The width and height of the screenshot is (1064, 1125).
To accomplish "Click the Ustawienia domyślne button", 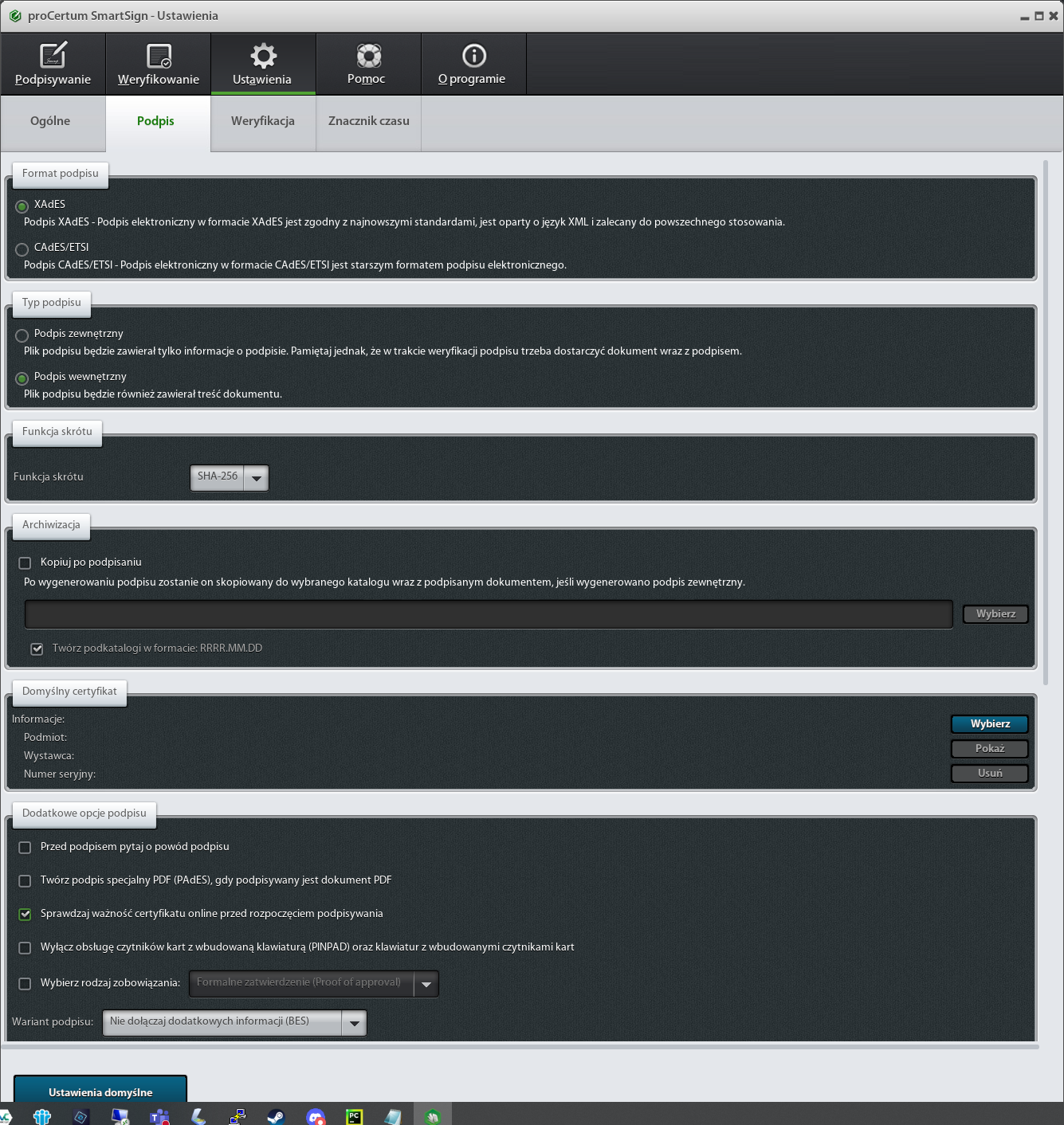I will pos(100,1092).
